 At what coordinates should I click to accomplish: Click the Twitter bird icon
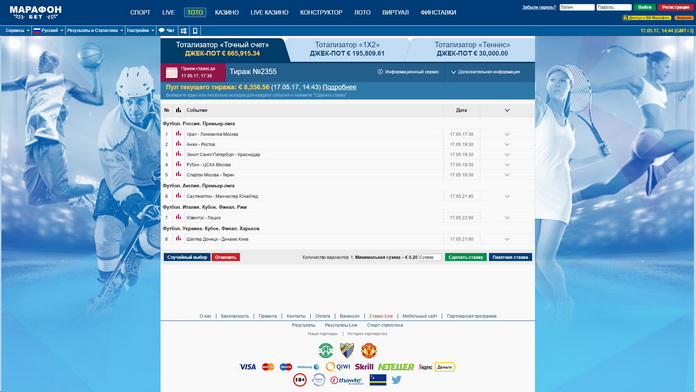tap(396, 380)
